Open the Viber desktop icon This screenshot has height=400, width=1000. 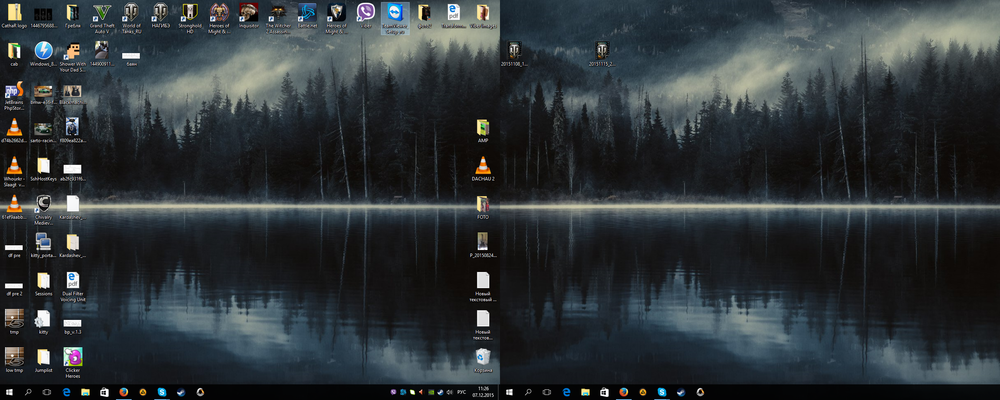(366, 14)
